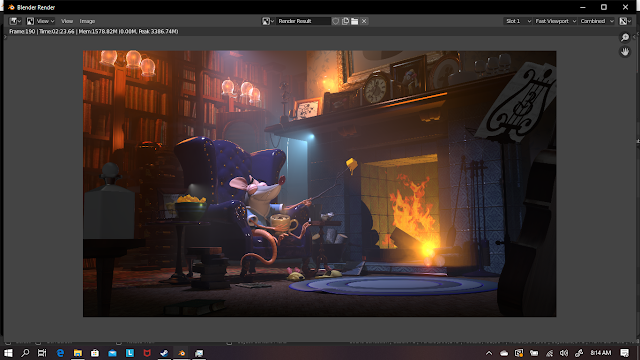The width and height of the screenshot is (640, 360).
Task: Open the volume speaker tray icon
Action: [x=564, y=353]
